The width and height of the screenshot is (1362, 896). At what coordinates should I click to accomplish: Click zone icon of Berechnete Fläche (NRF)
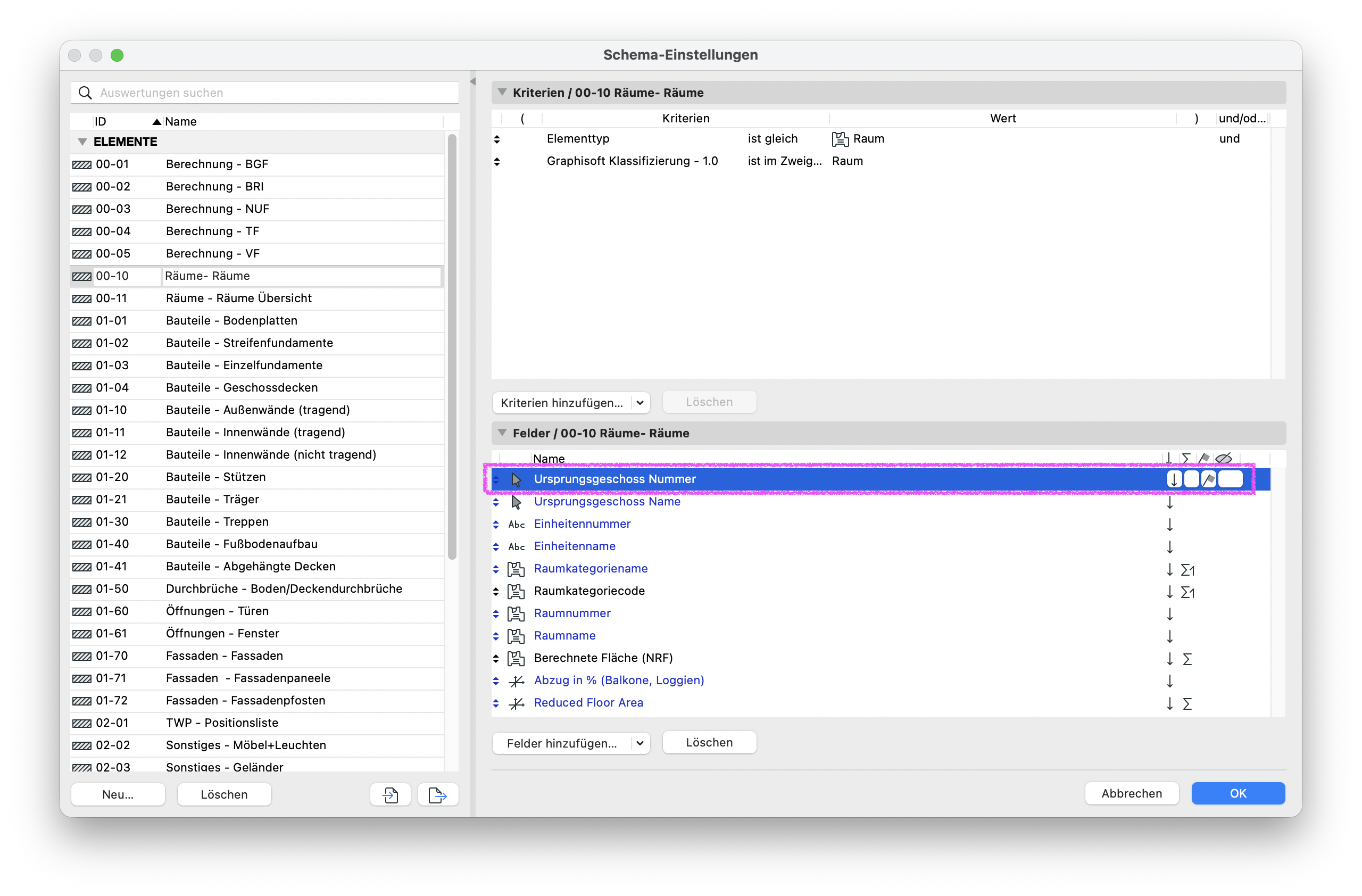click(516, 658)
